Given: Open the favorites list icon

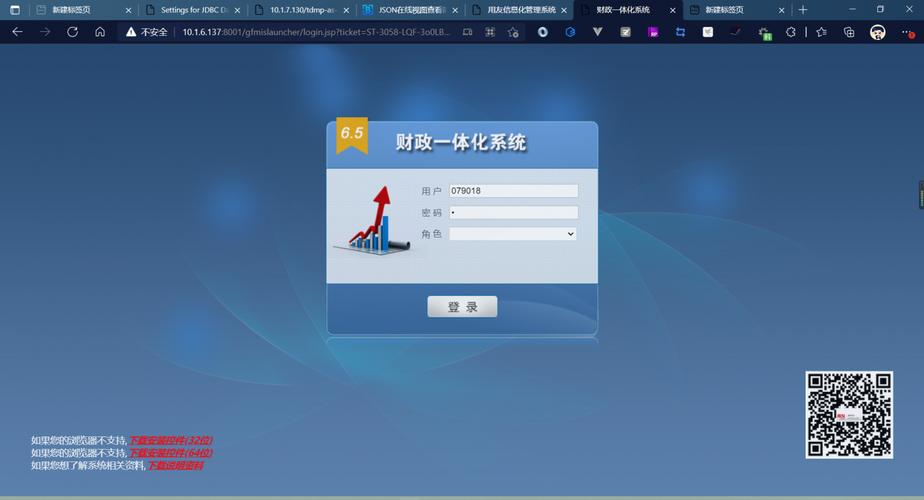Looking at the screenshot, I should (821, 32).
